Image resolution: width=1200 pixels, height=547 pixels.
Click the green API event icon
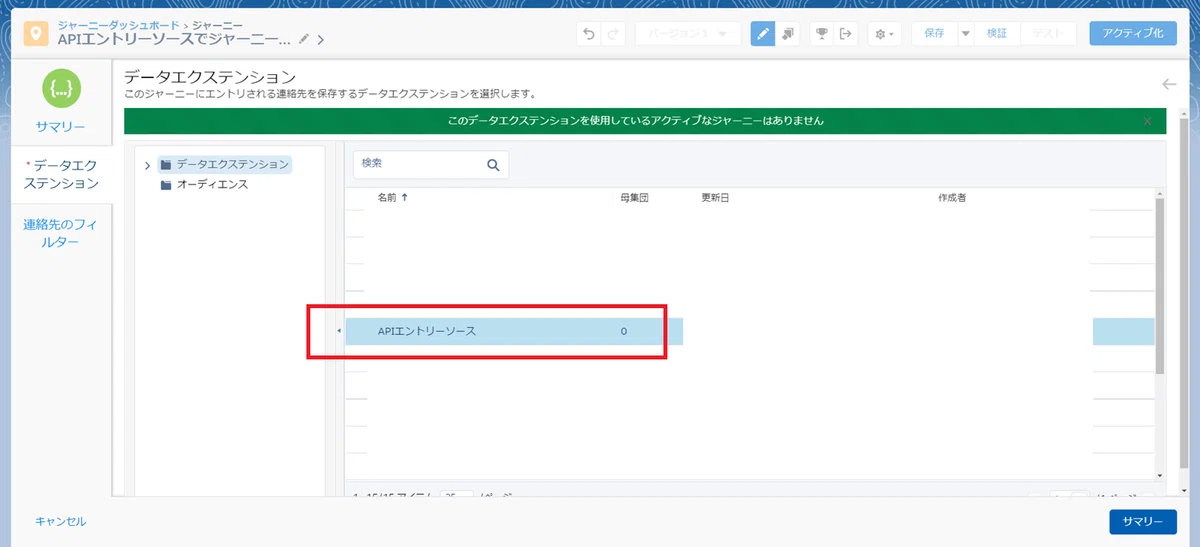click(61, 89)
